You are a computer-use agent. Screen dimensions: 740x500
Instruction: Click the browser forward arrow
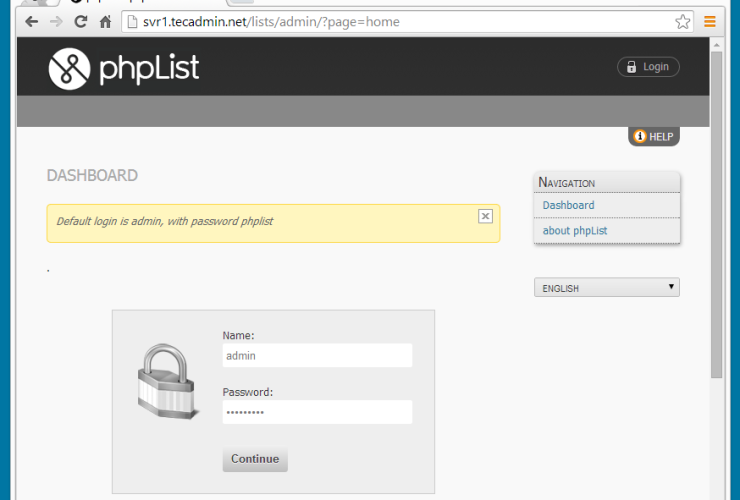(x=56, y=21)
